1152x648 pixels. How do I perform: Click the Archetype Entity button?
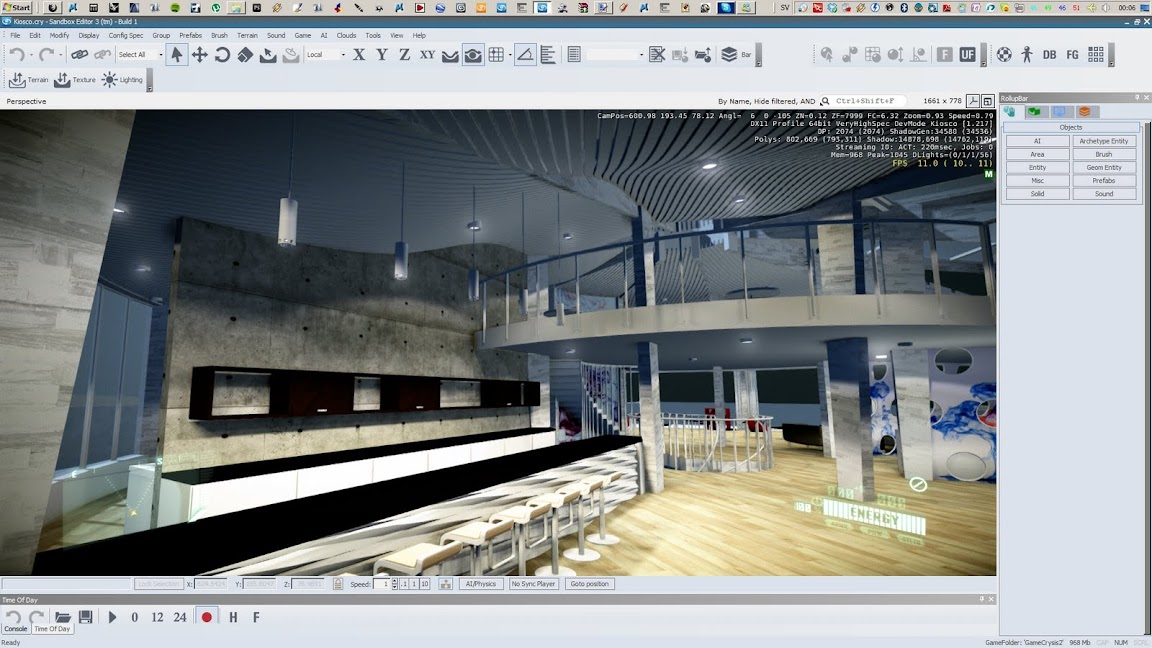[x=1104, y=141]
